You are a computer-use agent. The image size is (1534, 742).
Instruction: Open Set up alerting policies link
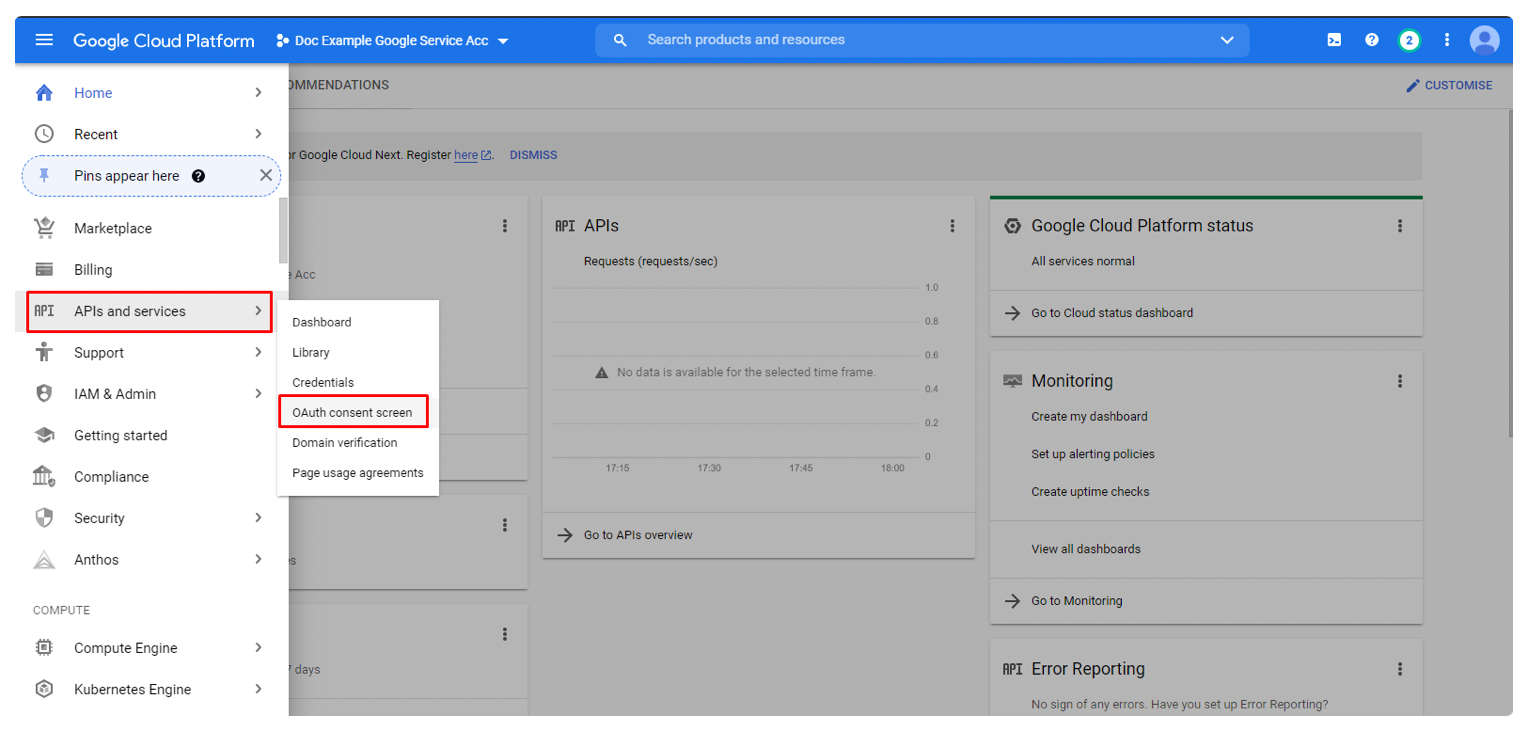[1093, 454]
